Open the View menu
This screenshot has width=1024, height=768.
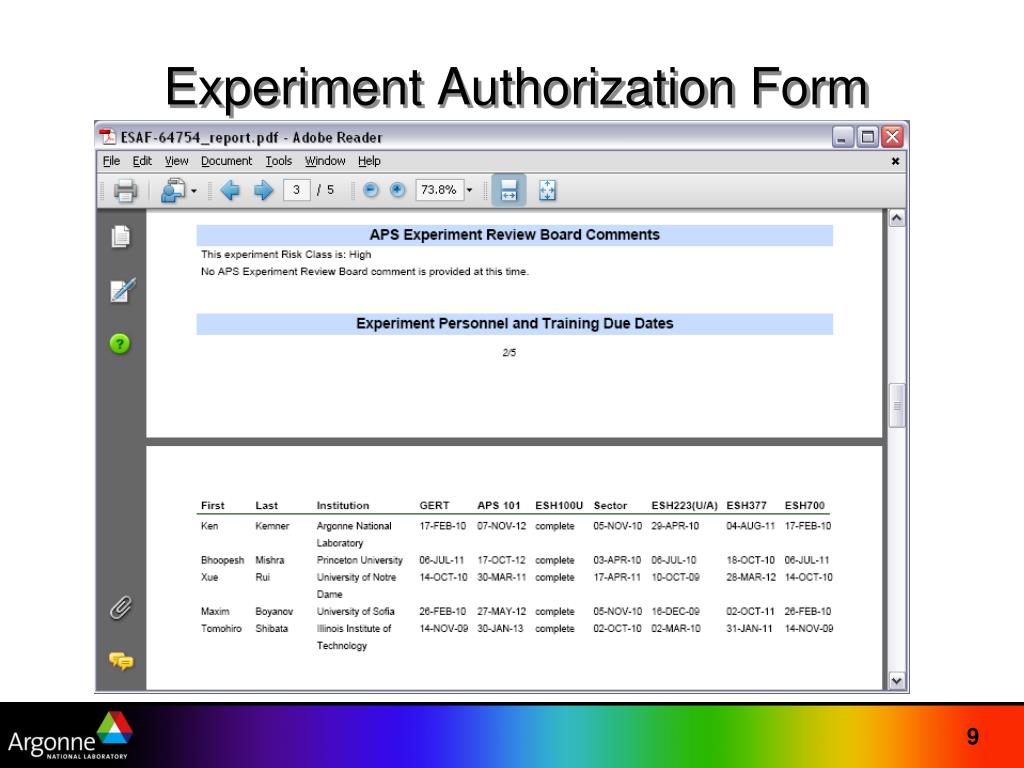coord(176,161)
